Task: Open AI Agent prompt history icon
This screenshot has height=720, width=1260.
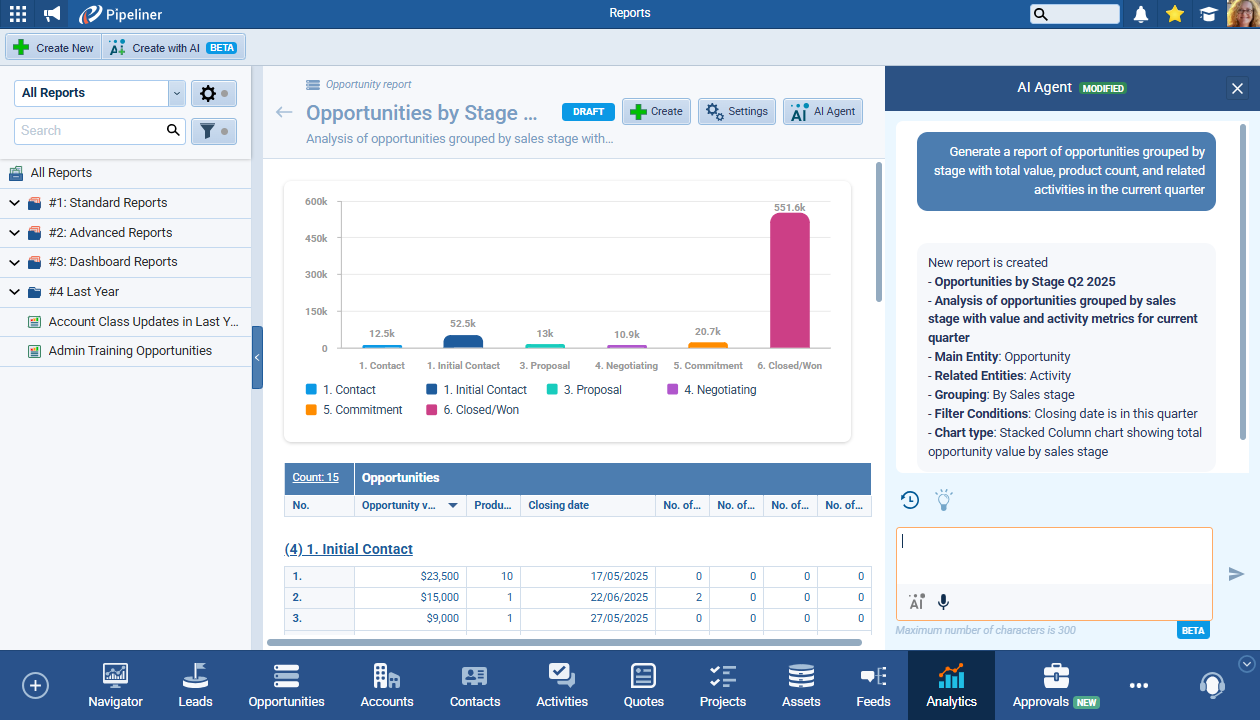Action: pyautogui.click(x=910, y=500)
